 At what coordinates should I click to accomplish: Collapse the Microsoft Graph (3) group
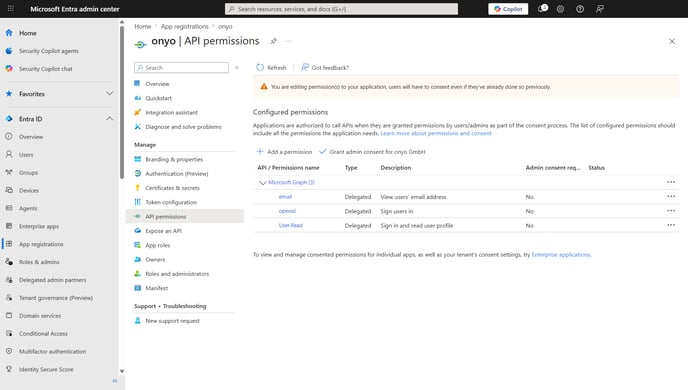(x=262, y=182)
